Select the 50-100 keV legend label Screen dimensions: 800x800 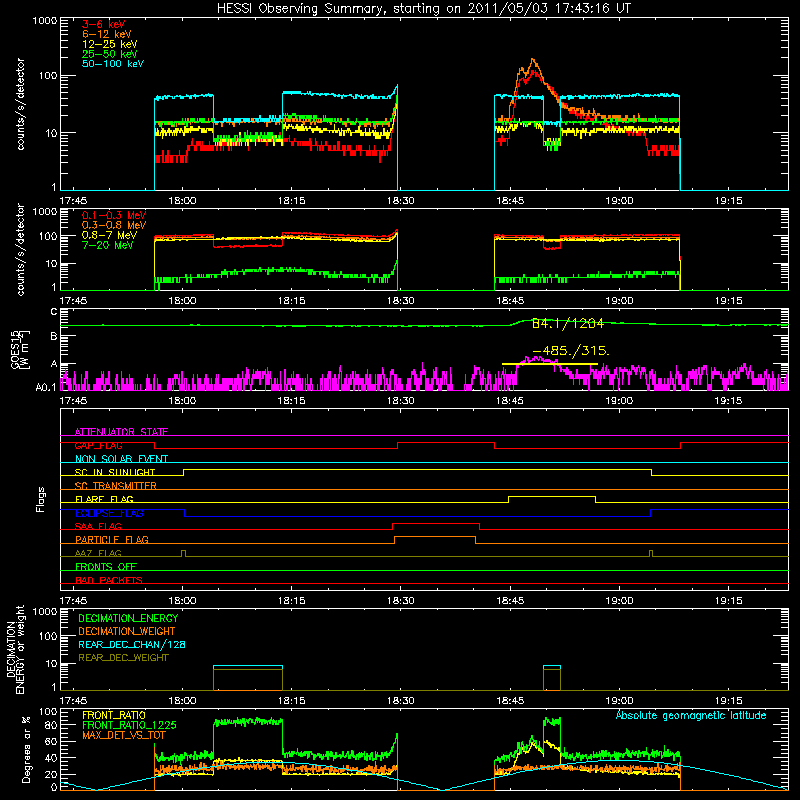(x=112, y=64)
